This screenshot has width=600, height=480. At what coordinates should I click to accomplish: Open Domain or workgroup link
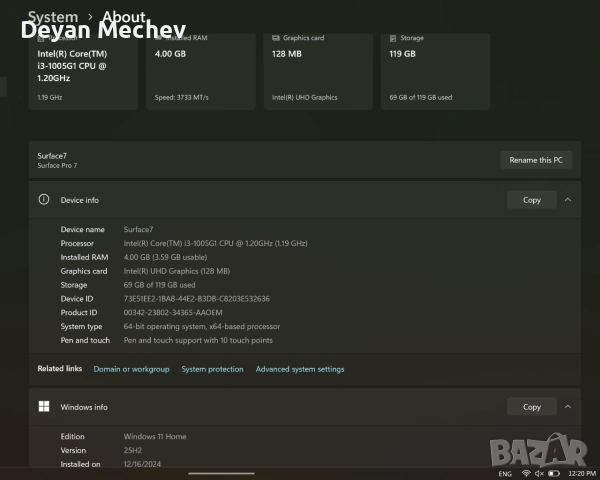tap(131, 369)
